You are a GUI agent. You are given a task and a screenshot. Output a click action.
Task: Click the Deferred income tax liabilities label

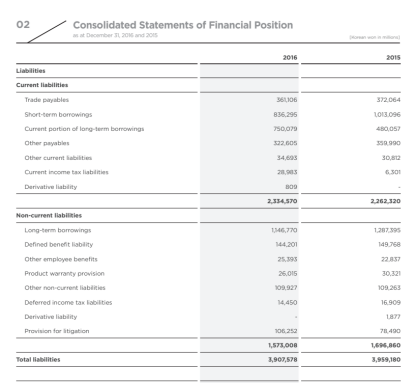pos(68,302)
